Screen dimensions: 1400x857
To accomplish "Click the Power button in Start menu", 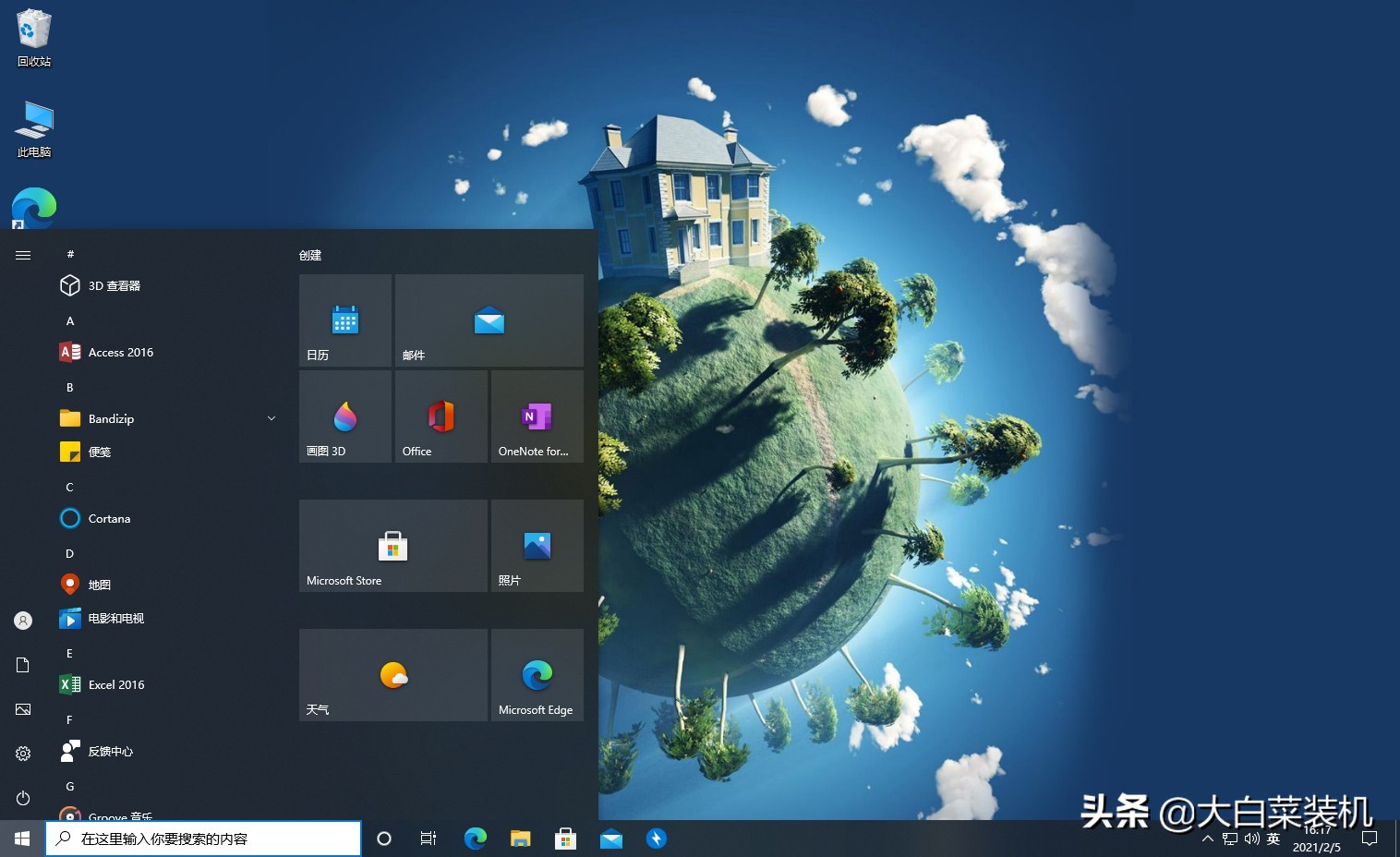I will click(22, 798).
